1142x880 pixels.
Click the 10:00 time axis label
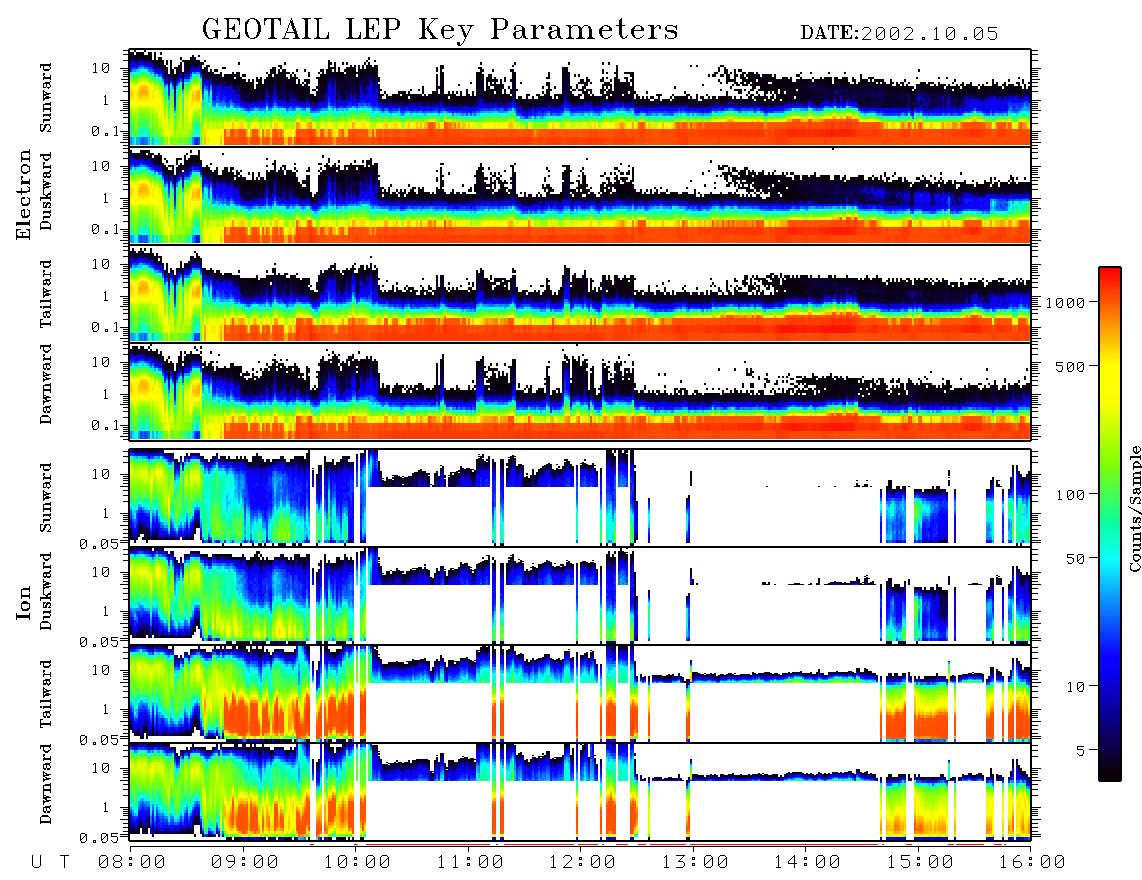(x=357, y=862)
